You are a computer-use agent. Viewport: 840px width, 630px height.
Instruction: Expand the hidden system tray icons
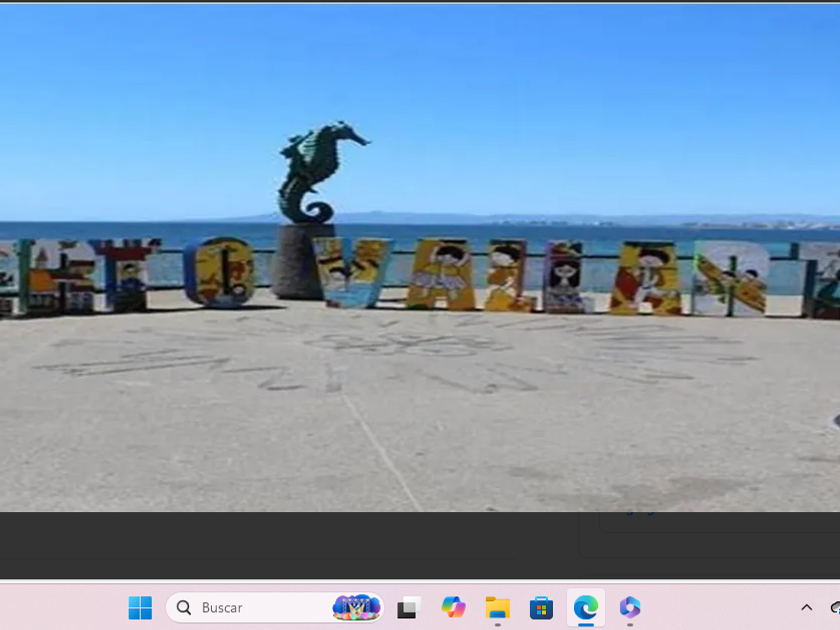tap(806, 607)
